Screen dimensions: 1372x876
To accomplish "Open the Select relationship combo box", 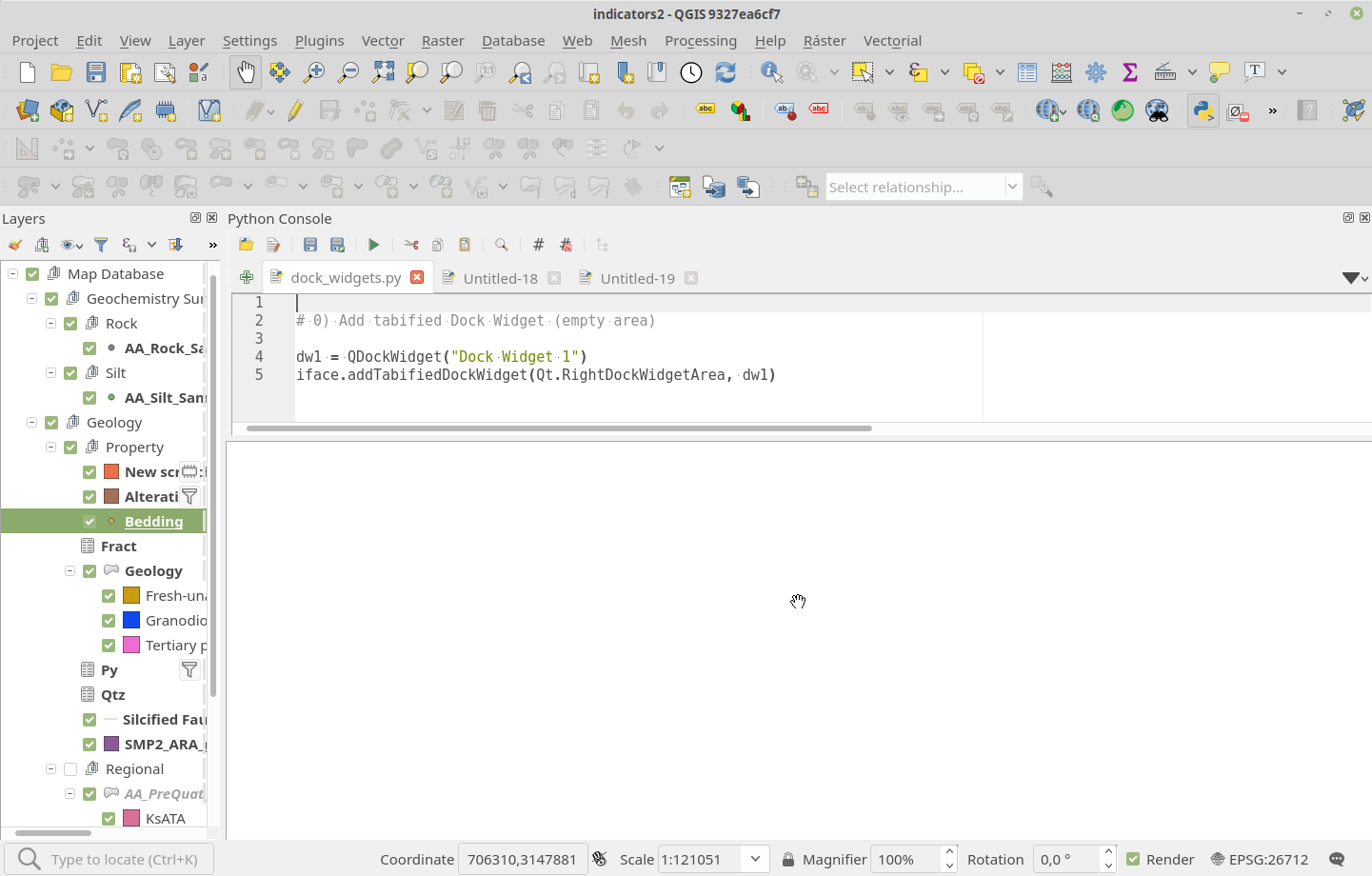I will click(923, 188).
